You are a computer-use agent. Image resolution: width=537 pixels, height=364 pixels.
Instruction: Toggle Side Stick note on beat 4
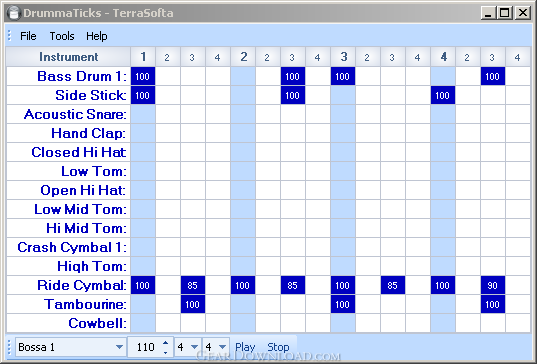click(x=443, y=95)
